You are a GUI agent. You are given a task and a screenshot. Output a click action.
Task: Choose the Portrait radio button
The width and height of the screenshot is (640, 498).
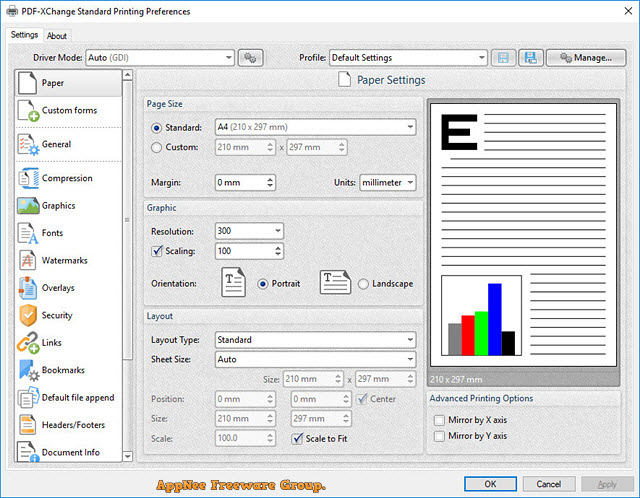263,284
